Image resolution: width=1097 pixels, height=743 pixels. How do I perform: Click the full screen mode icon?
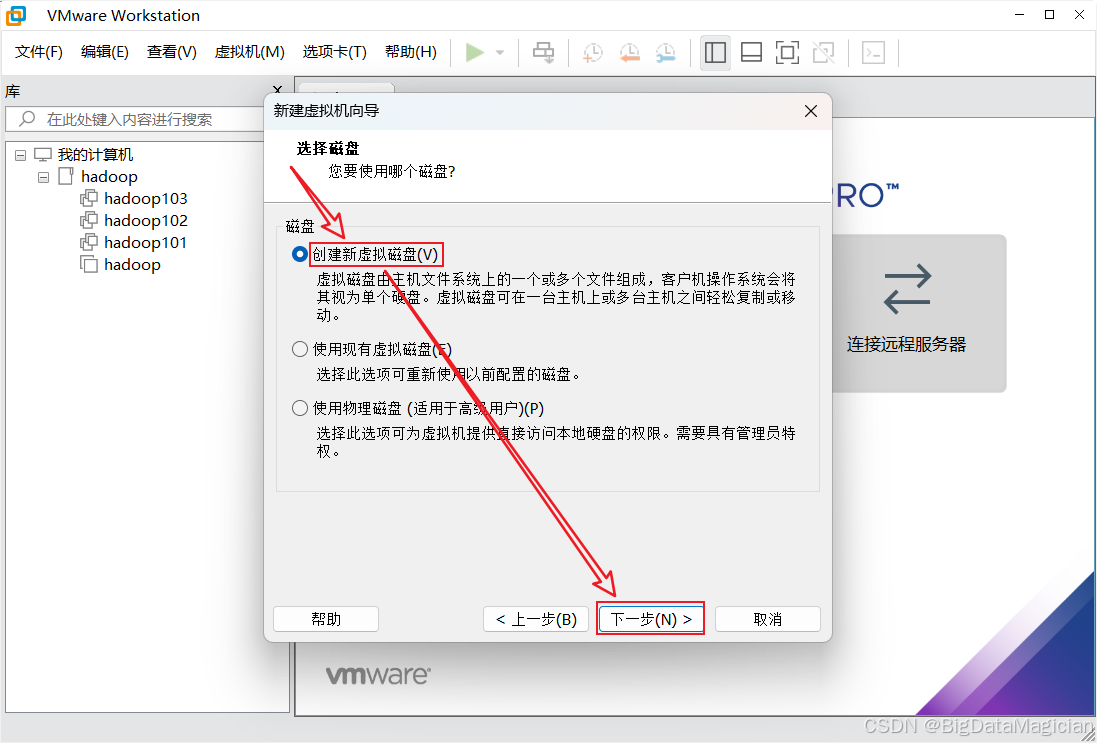click(787, 52)
